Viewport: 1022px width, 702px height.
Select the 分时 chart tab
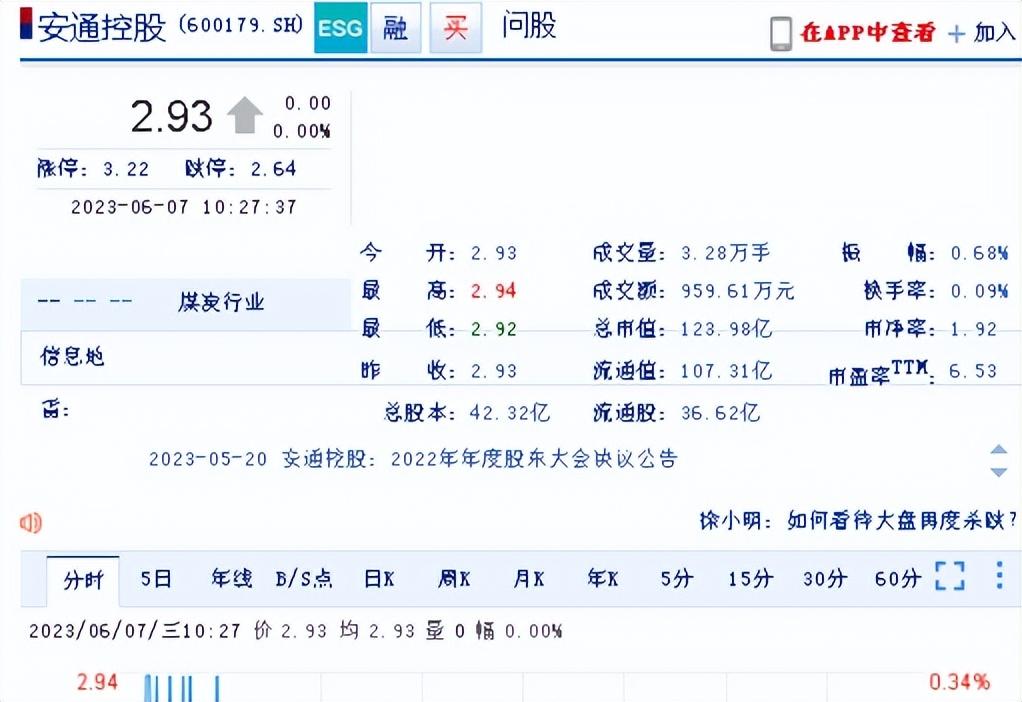83,579
